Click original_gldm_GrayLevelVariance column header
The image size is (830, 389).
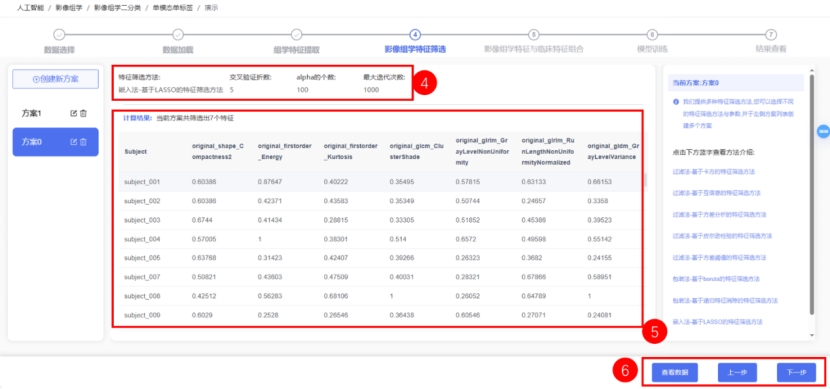613,151
